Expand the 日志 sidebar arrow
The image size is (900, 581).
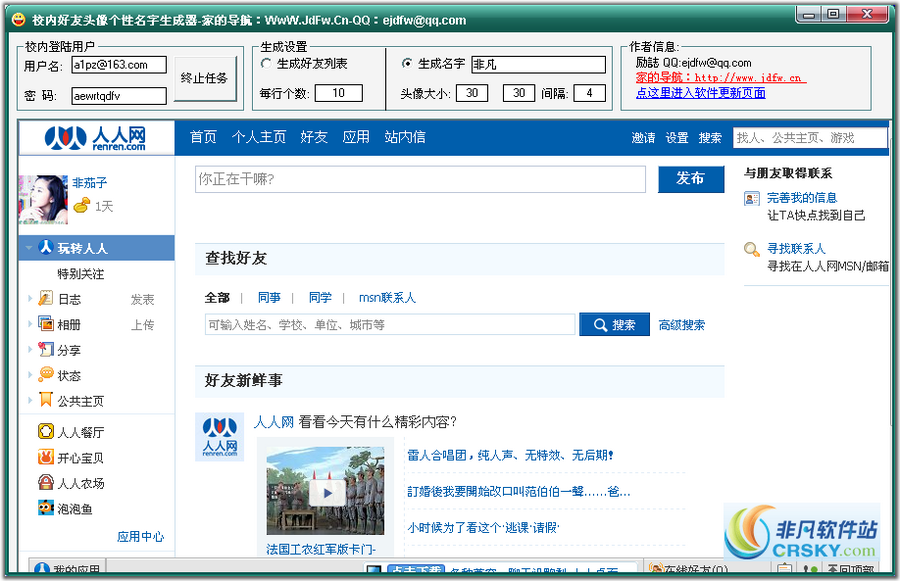coord(30,299)
